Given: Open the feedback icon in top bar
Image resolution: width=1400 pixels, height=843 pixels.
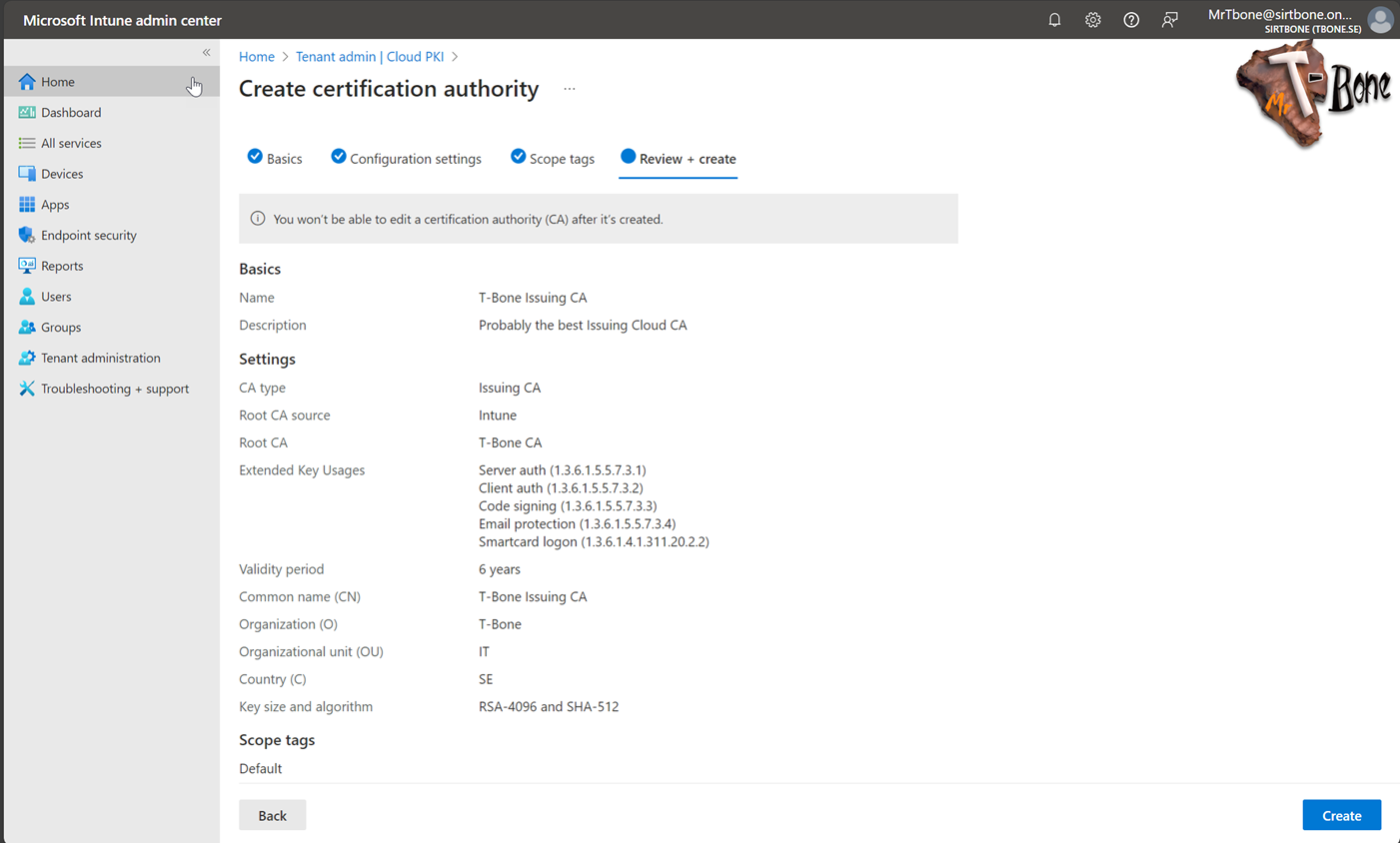Looking at the screenshot, I should 1170,19.
